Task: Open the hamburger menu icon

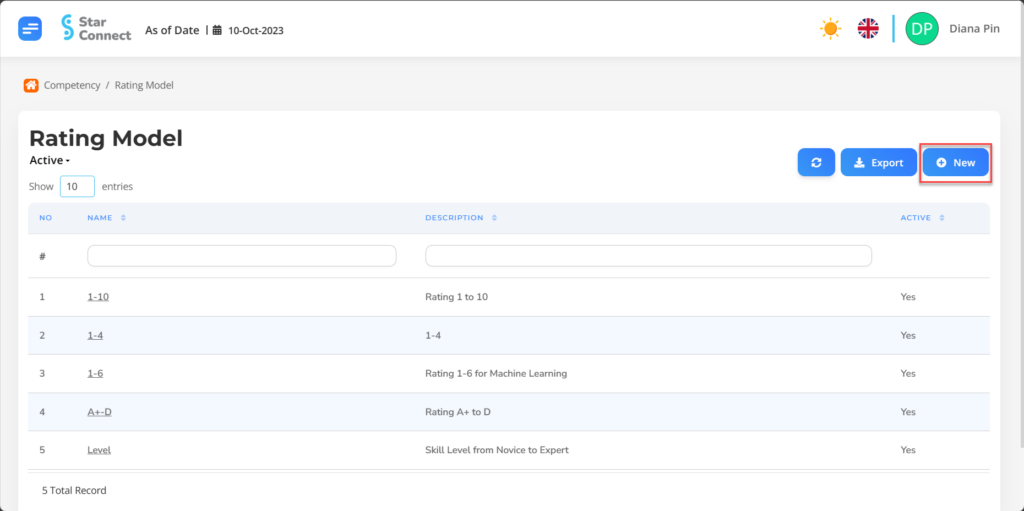Action: point(30,29)
